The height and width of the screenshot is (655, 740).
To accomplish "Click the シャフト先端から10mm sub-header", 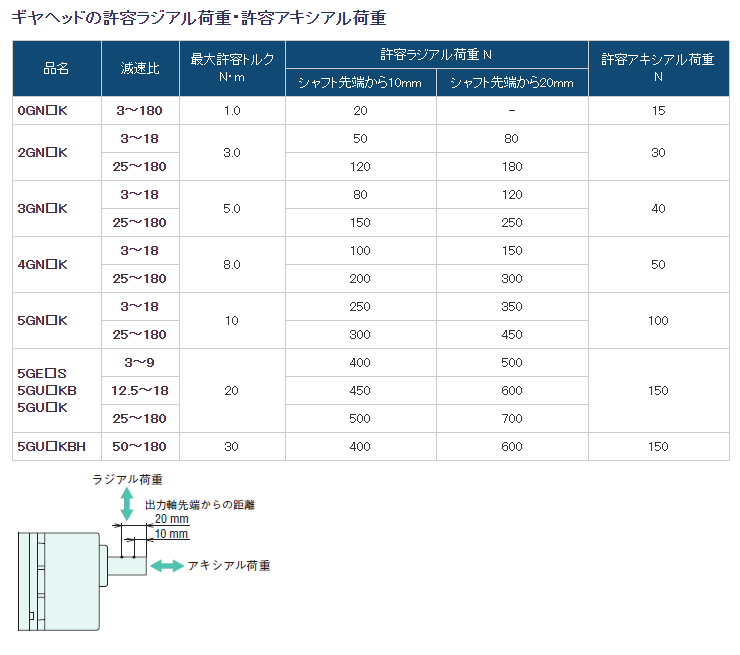I will [x=360, y=83].
